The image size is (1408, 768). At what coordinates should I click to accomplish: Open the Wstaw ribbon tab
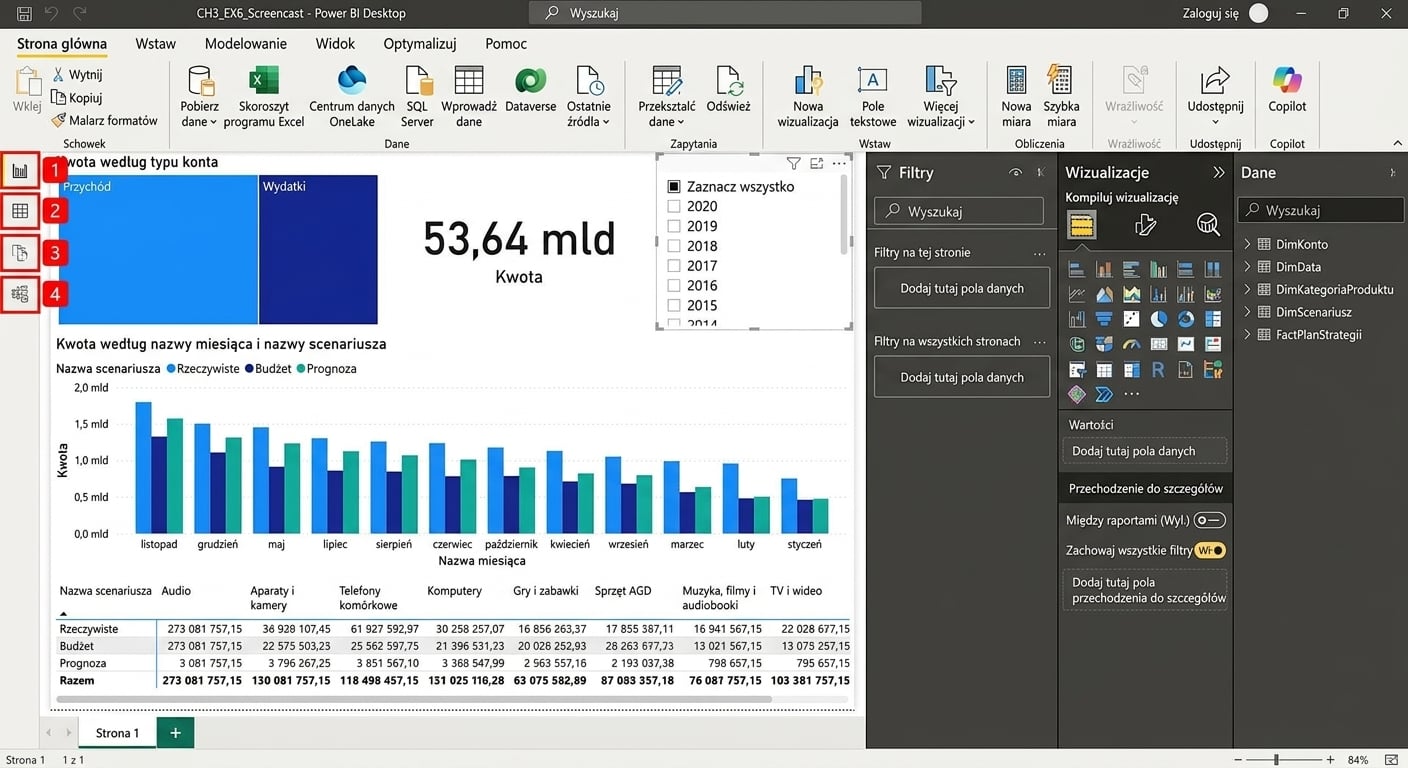pyautogui.click(x=156, y=44)
